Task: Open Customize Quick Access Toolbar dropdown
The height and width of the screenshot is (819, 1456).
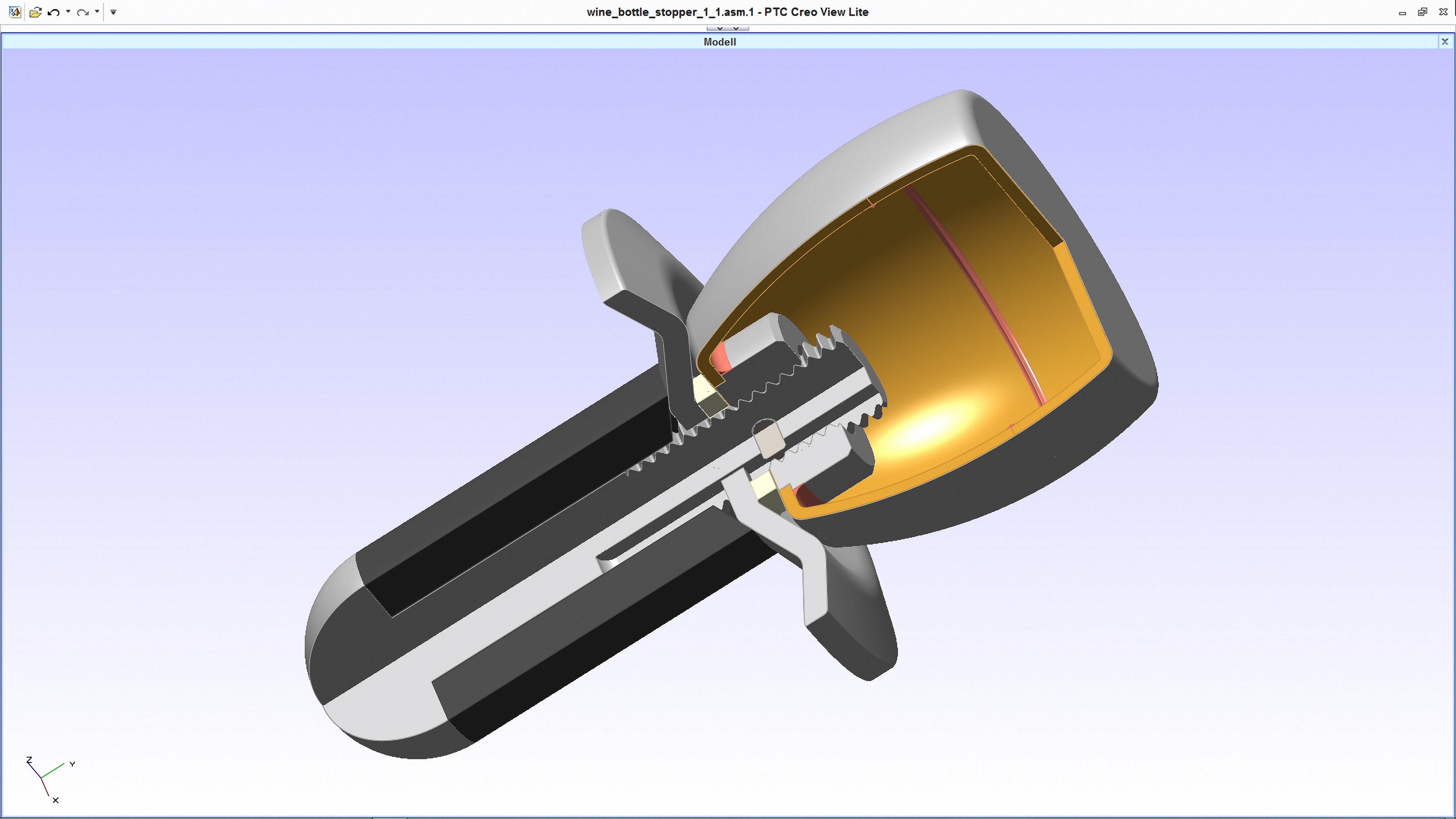Action: [113, 12]
